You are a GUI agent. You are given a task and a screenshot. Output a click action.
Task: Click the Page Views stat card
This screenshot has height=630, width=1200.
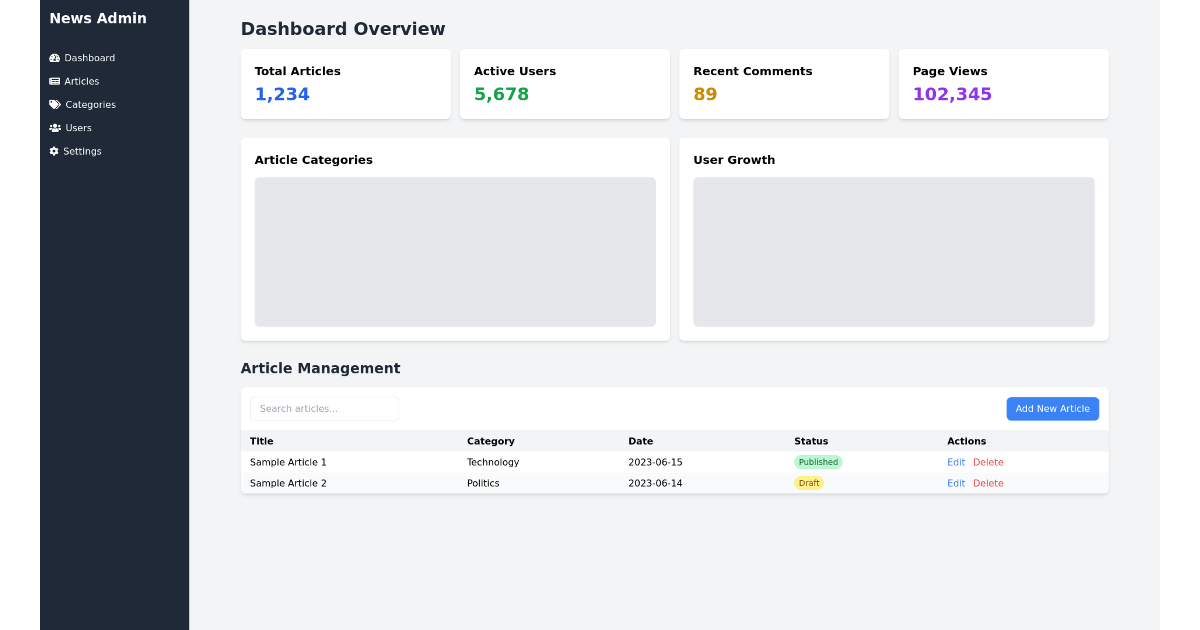[1003, 84]
